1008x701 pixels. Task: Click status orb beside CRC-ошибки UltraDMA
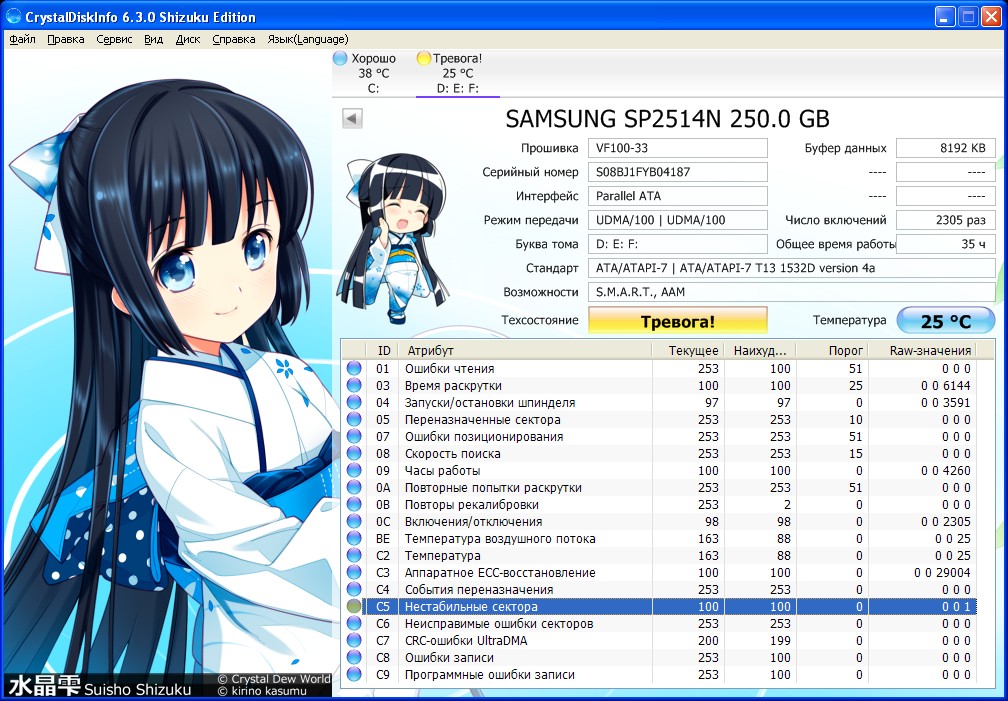354,641
